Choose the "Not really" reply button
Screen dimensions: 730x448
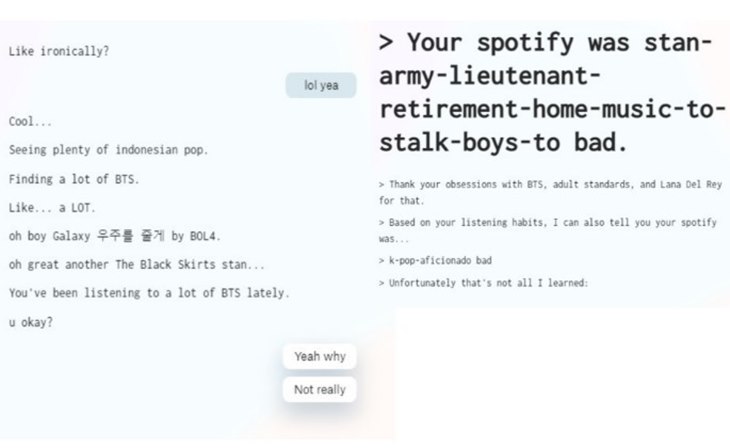pyautogui.click(x=319, y=389)
